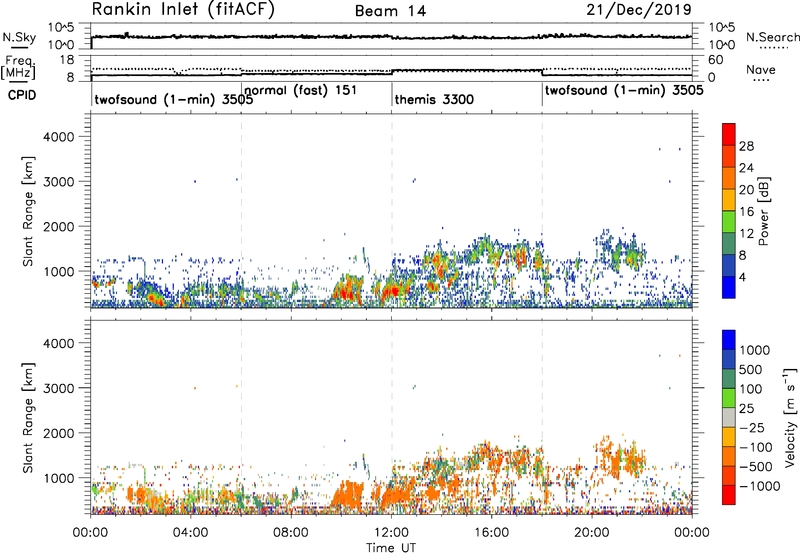Click the 'Rankin Inlet (fitACF)' plot title
Screen dimensions: 800x554
[x=183, y=10]
